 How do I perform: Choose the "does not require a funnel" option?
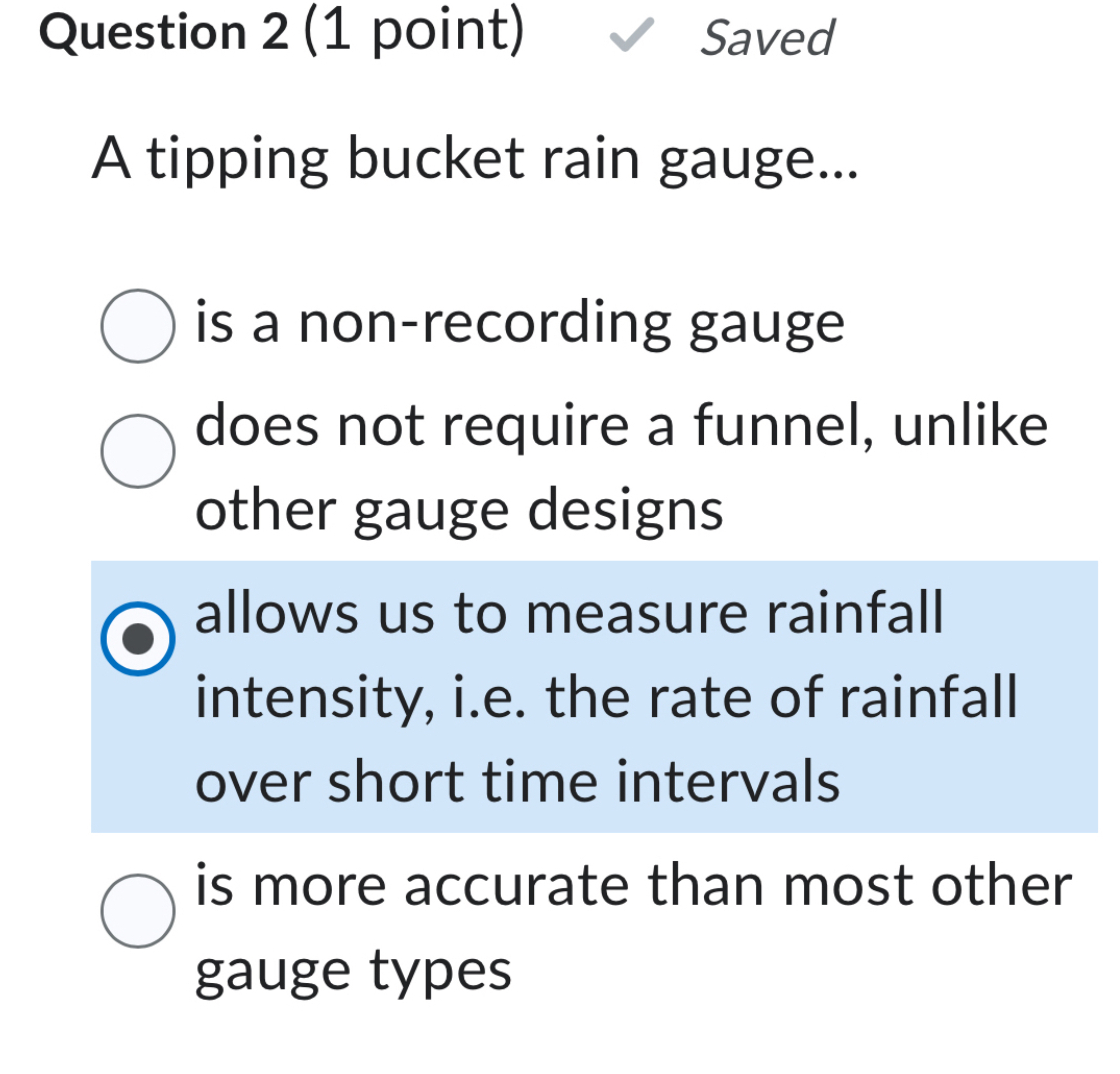point(139,452)
